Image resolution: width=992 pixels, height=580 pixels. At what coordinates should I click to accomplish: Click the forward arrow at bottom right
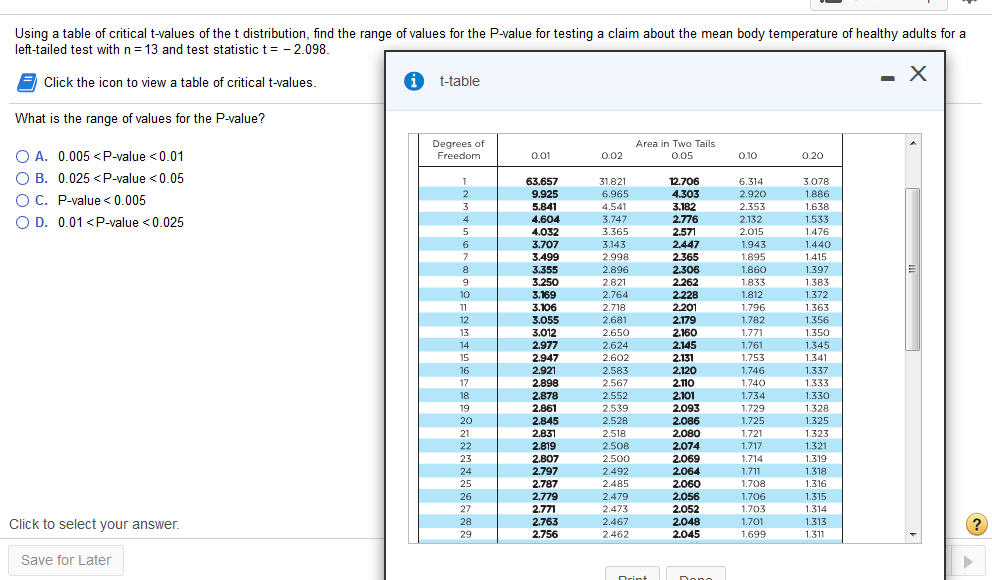(x=966, y=561)
